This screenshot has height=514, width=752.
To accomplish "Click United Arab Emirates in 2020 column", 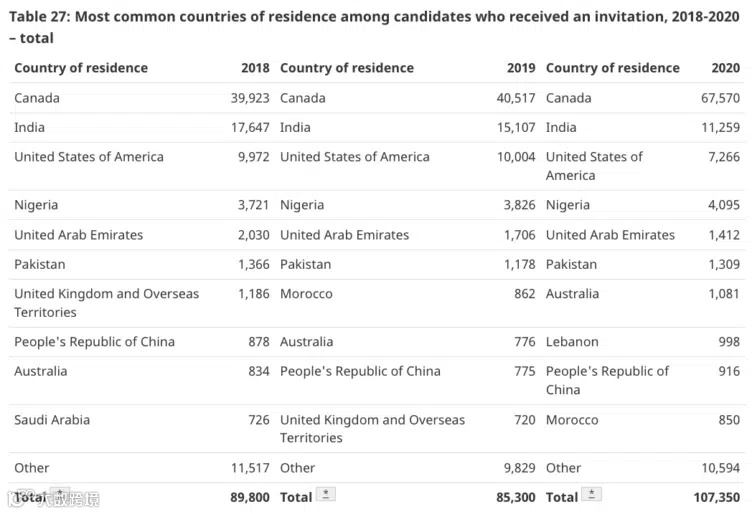I will click(x=610, y=235).
